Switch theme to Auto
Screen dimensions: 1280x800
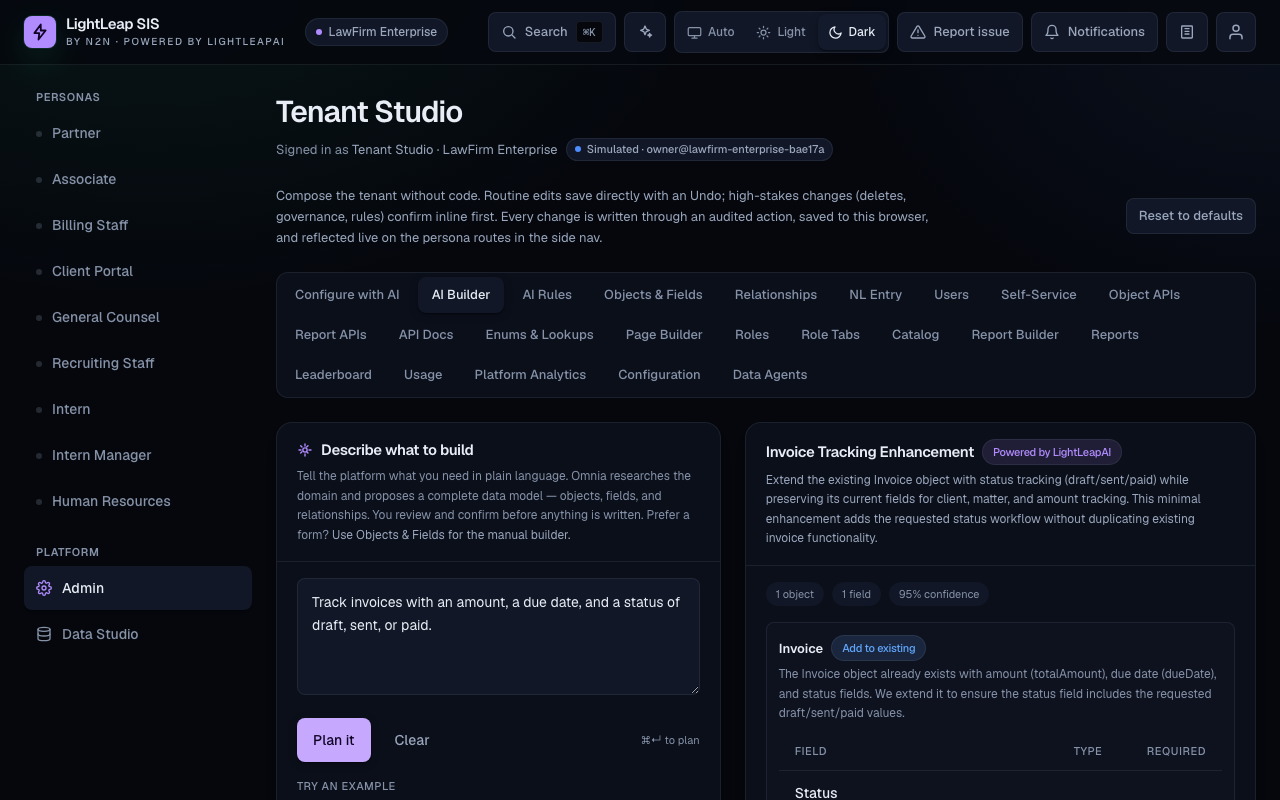pos(711,32)
